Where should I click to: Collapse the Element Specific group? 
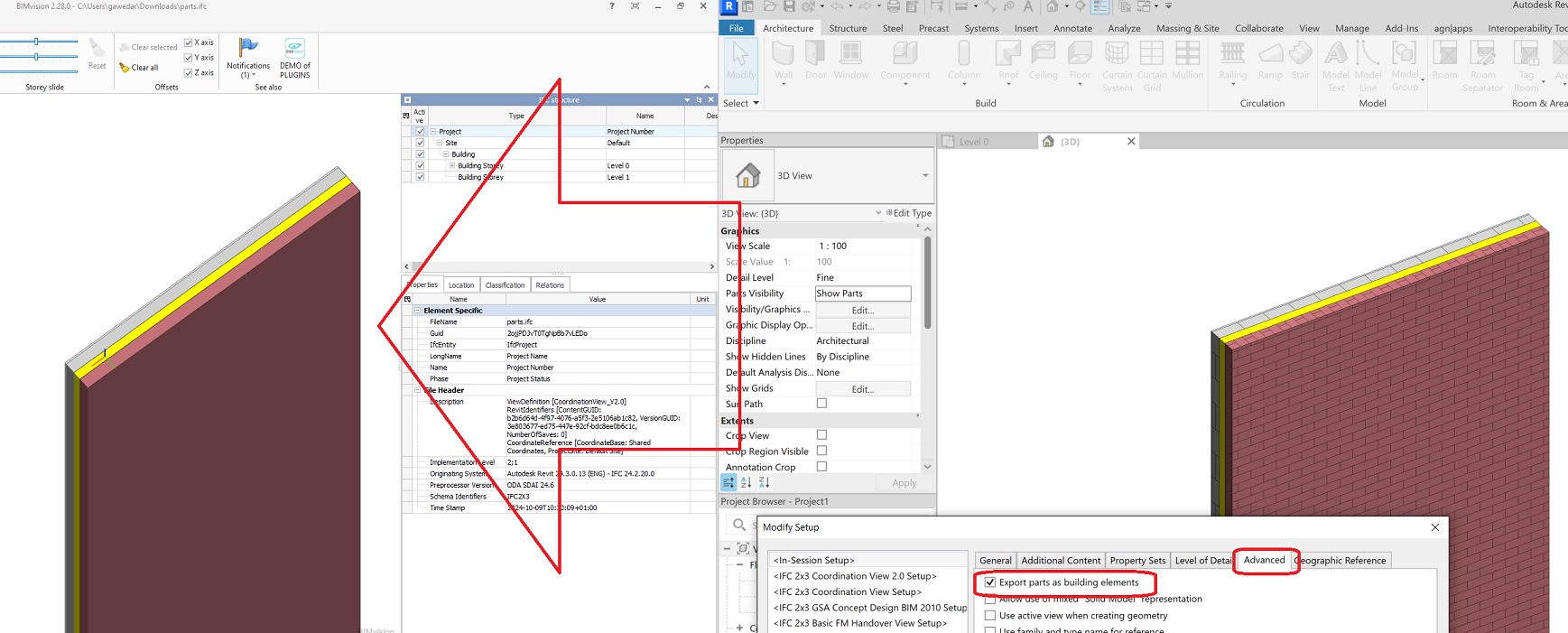[418, 311]
